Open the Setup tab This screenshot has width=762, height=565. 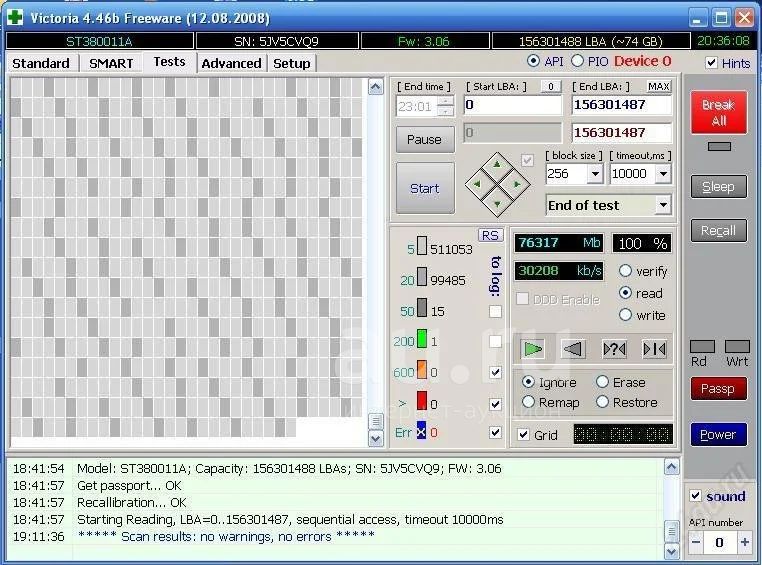click(292, 63)
